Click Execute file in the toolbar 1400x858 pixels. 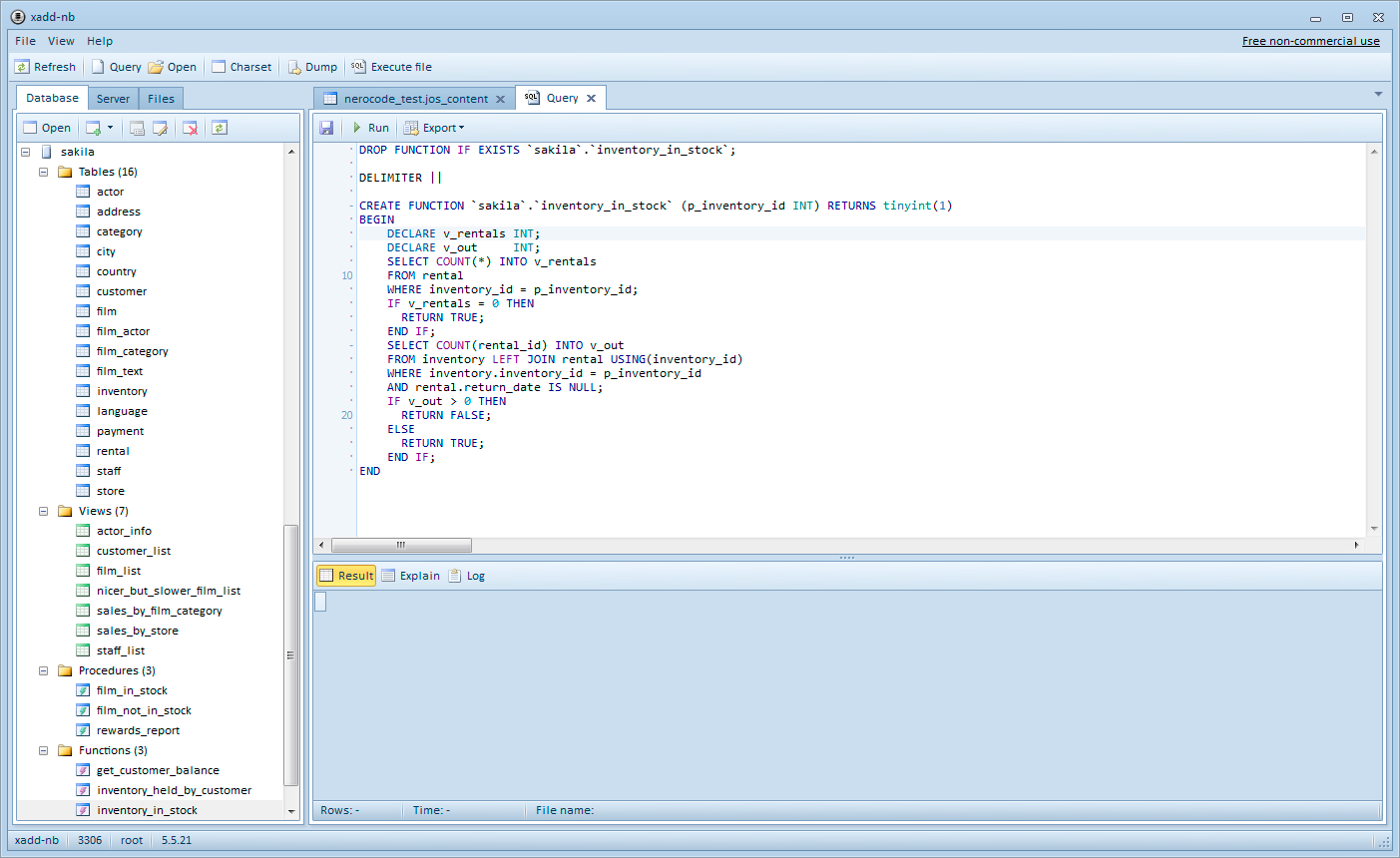coord(391,67)
